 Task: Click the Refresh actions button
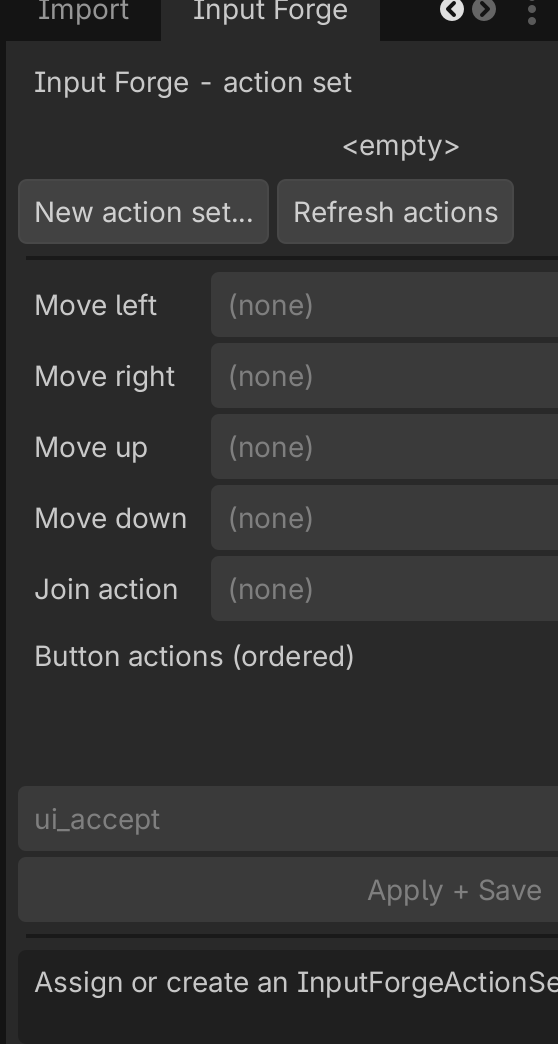pyautogui.click(x=396, y=212)
